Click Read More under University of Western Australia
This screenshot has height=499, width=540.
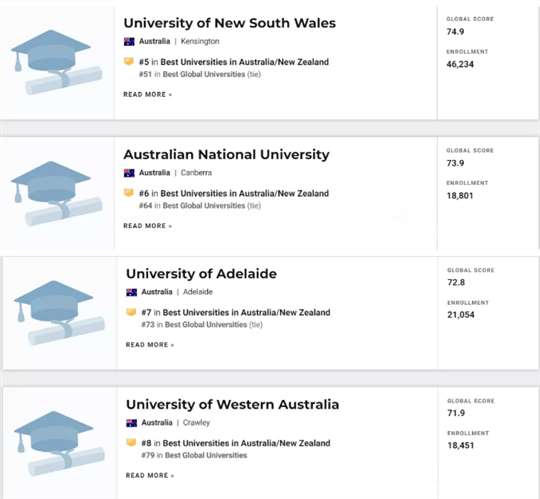point(150,476)
